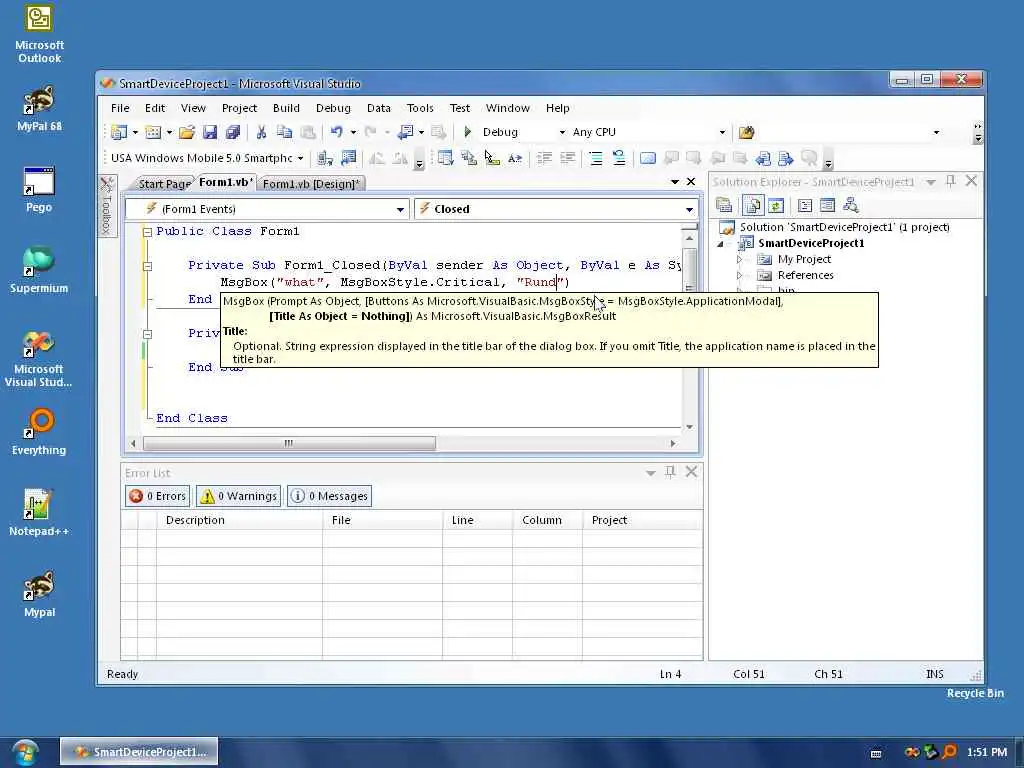The width and height of the screenshot is (1024, 768).
Task: Toggle a bookmark on the current line
Action: pos(648,158)
